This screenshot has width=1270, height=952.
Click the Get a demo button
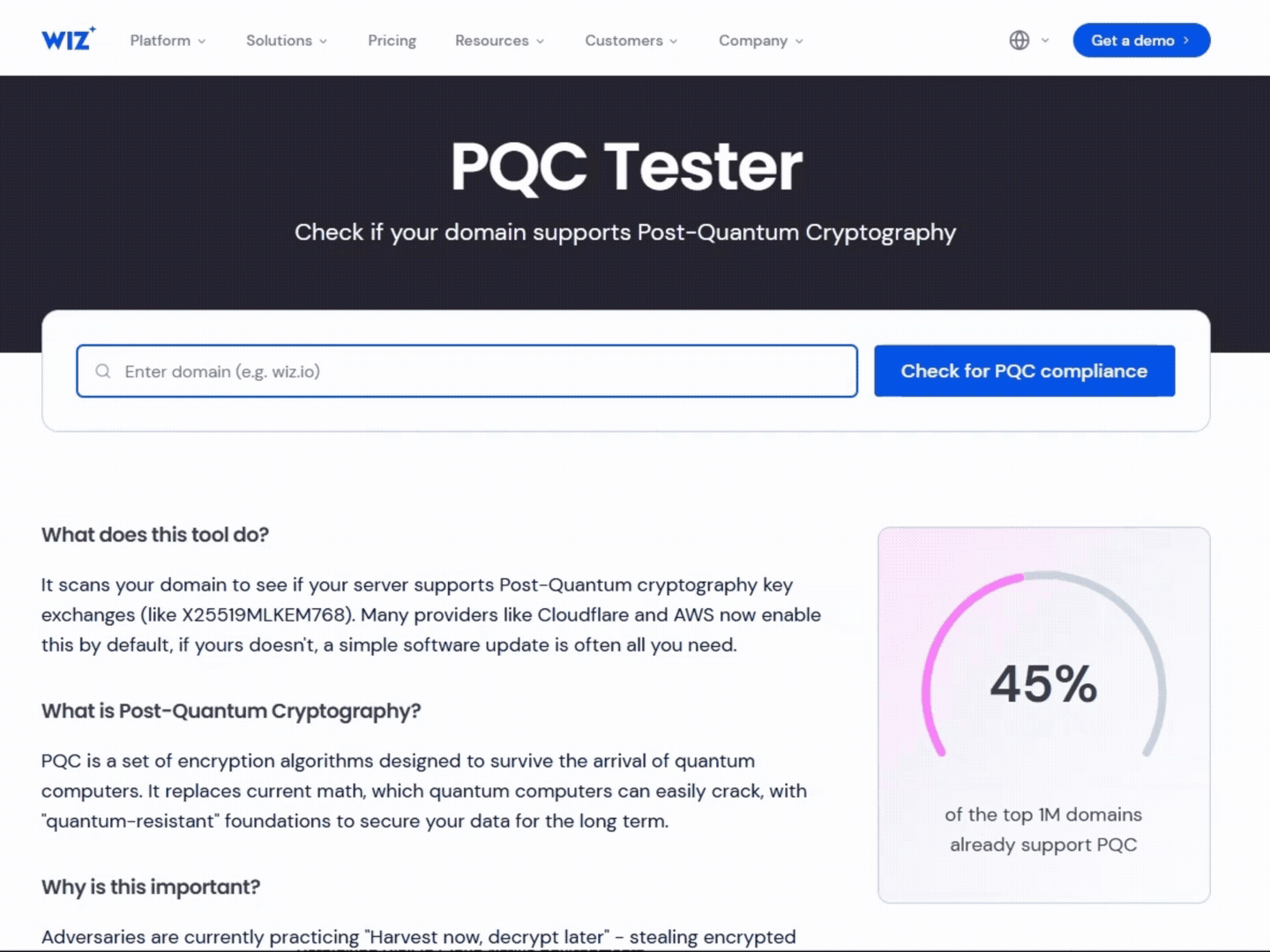point(1140,40)
